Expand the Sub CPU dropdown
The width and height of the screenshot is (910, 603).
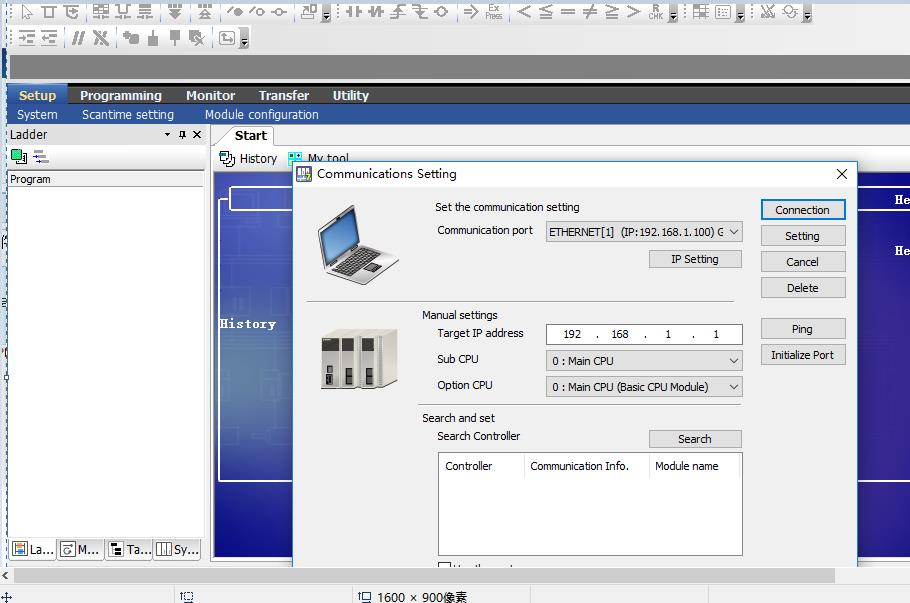click(x=734, y=361)
